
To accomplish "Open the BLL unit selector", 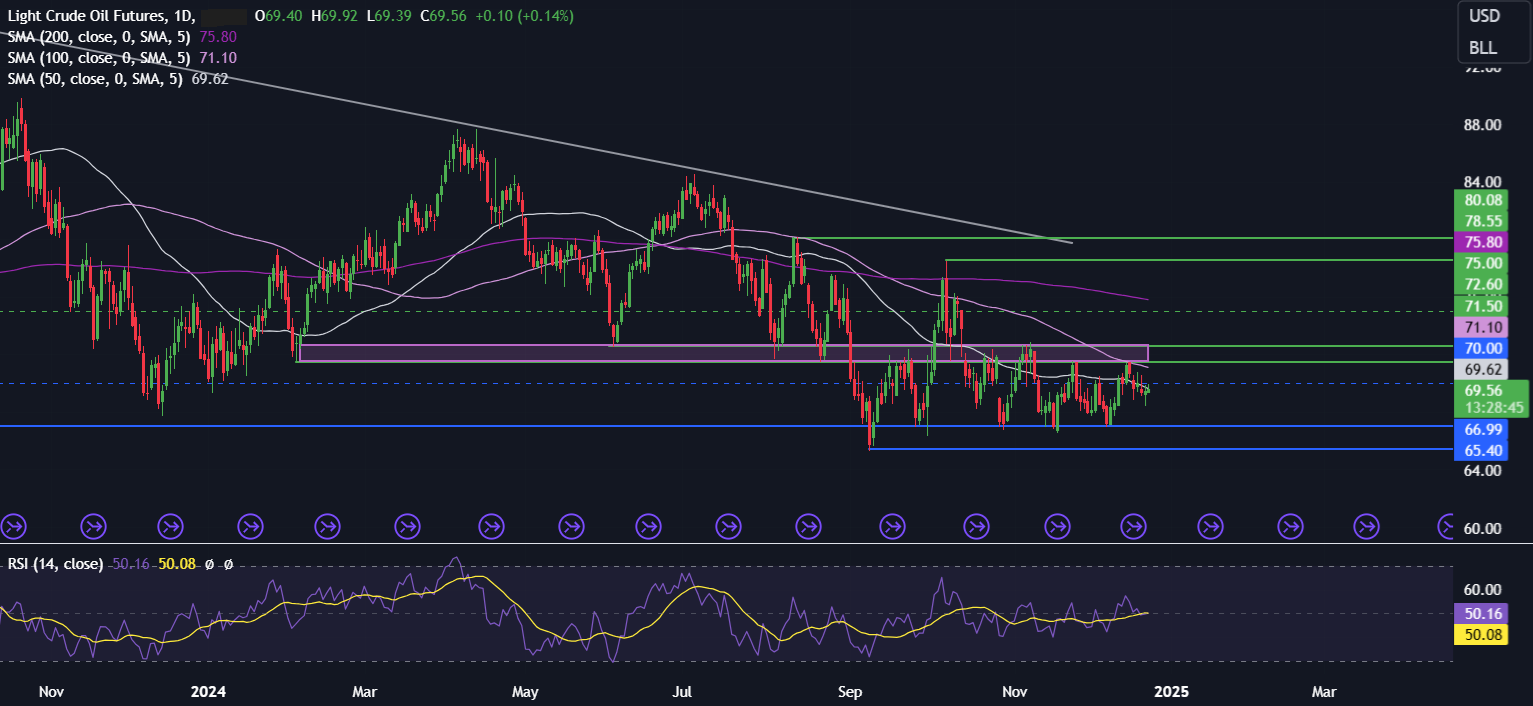I will (1484, 48).
